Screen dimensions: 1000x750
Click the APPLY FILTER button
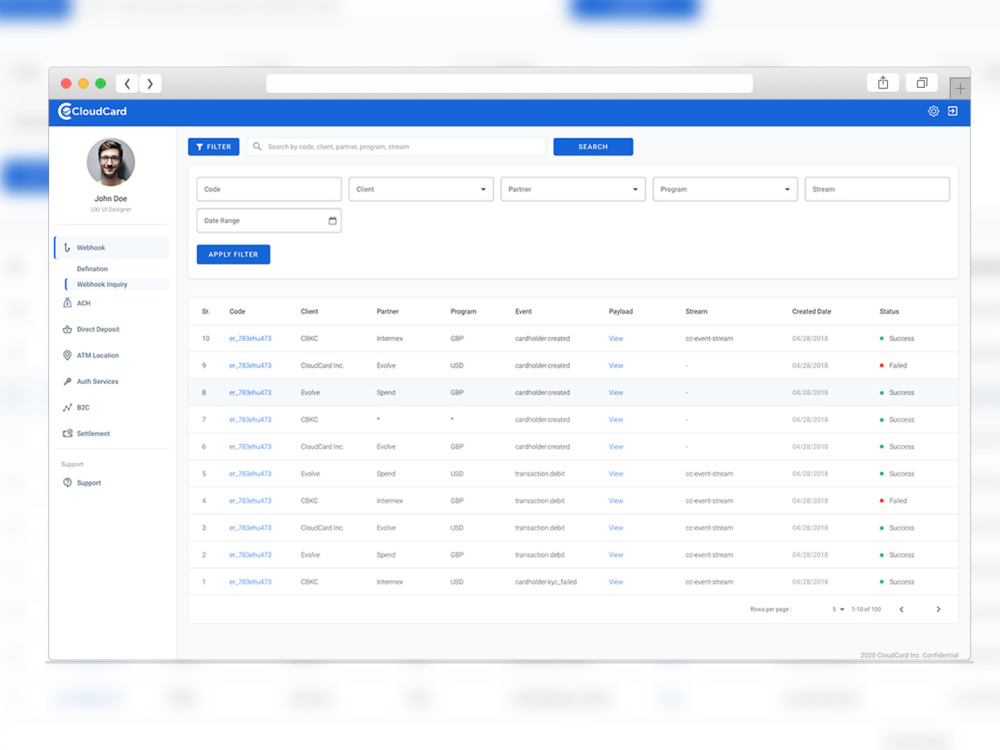(233, 254)
